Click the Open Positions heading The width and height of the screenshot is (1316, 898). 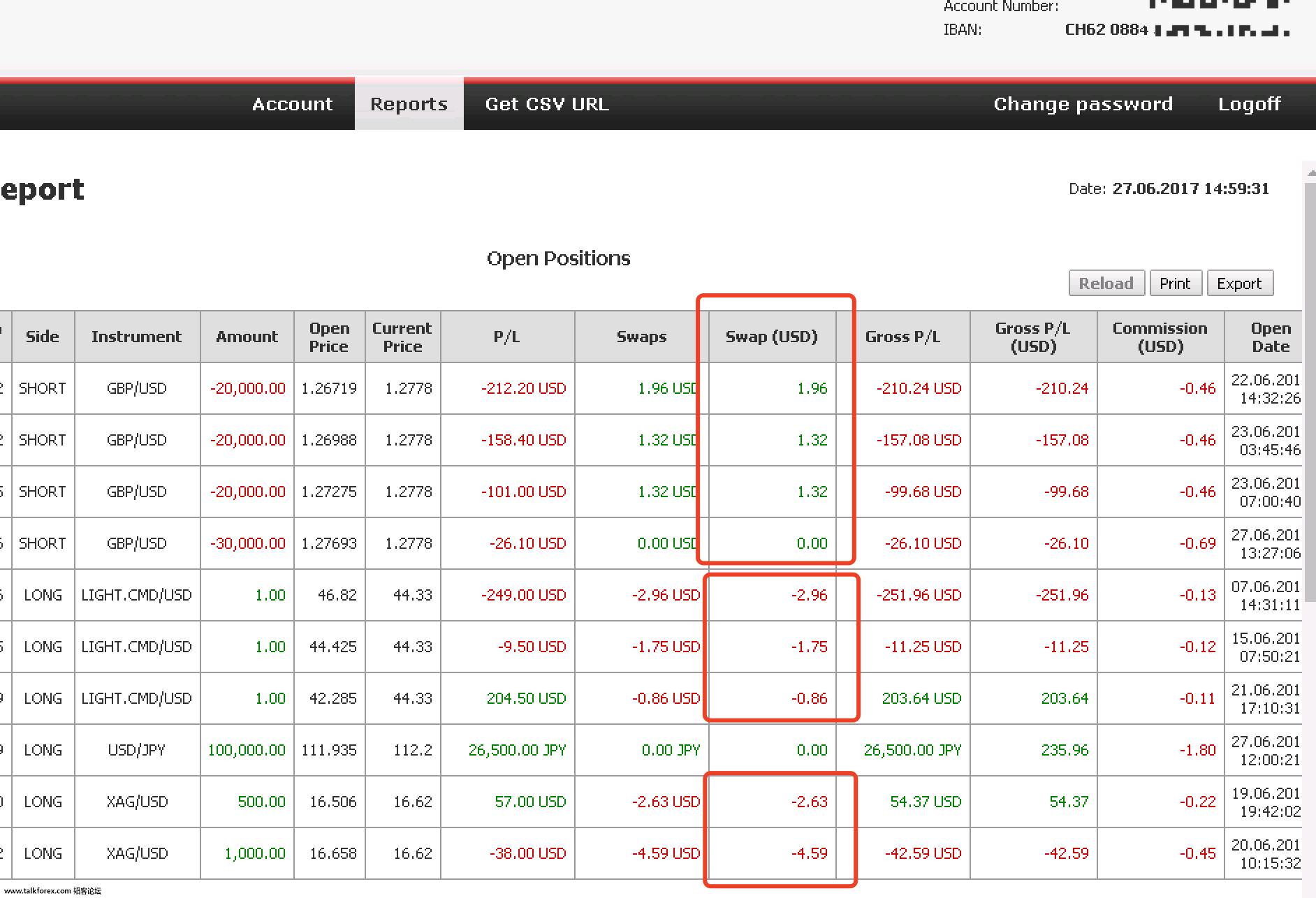click(x=558, y=258)
